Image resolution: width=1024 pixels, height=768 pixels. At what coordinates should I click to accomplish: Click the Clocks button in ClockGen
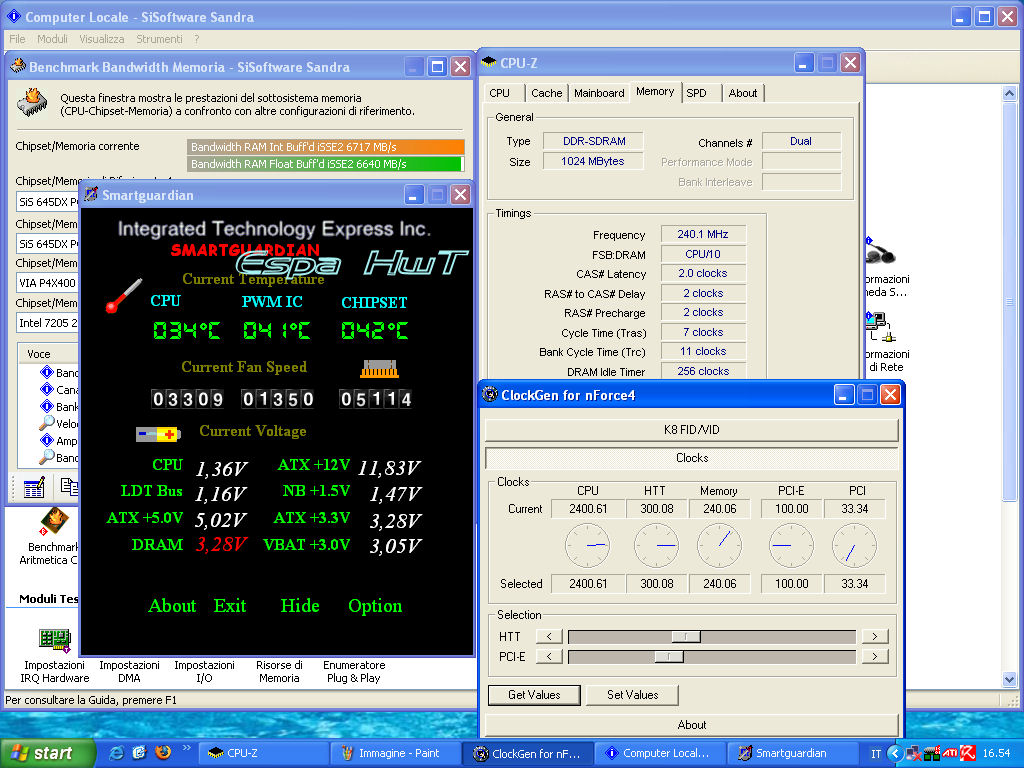coord(692,458)
